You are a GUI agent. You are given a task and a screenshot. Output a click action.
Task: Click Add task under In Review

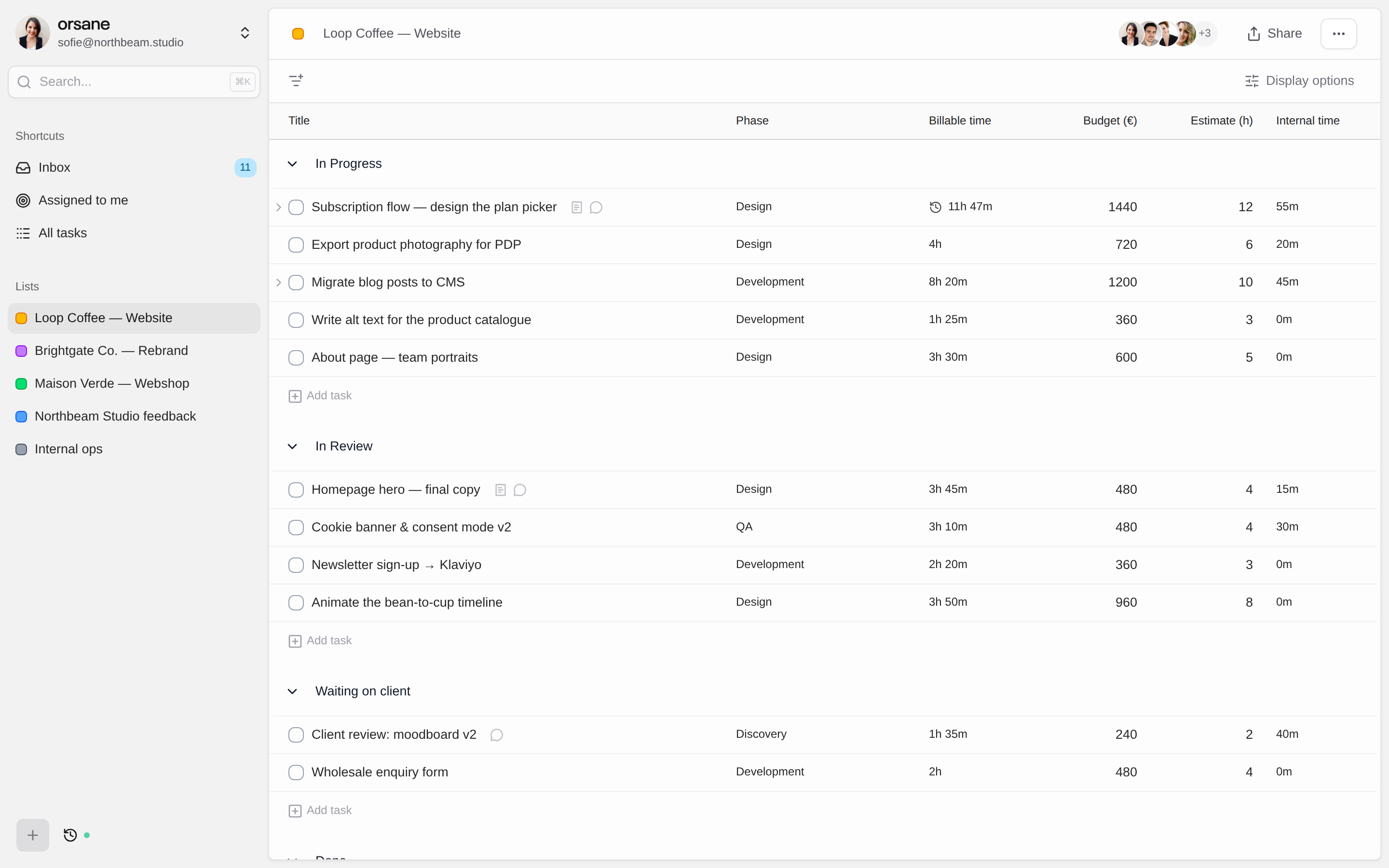coord(329,641)
